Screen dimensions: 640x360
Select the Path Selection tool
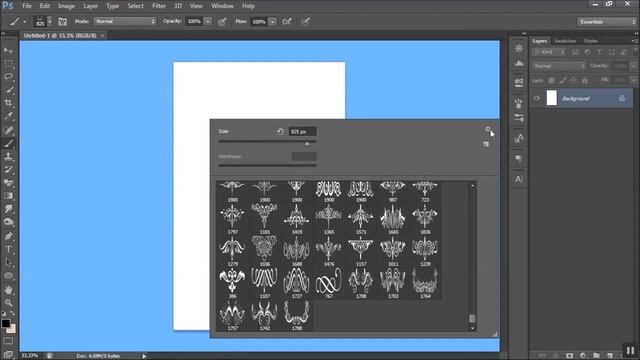tap(8, 262)
